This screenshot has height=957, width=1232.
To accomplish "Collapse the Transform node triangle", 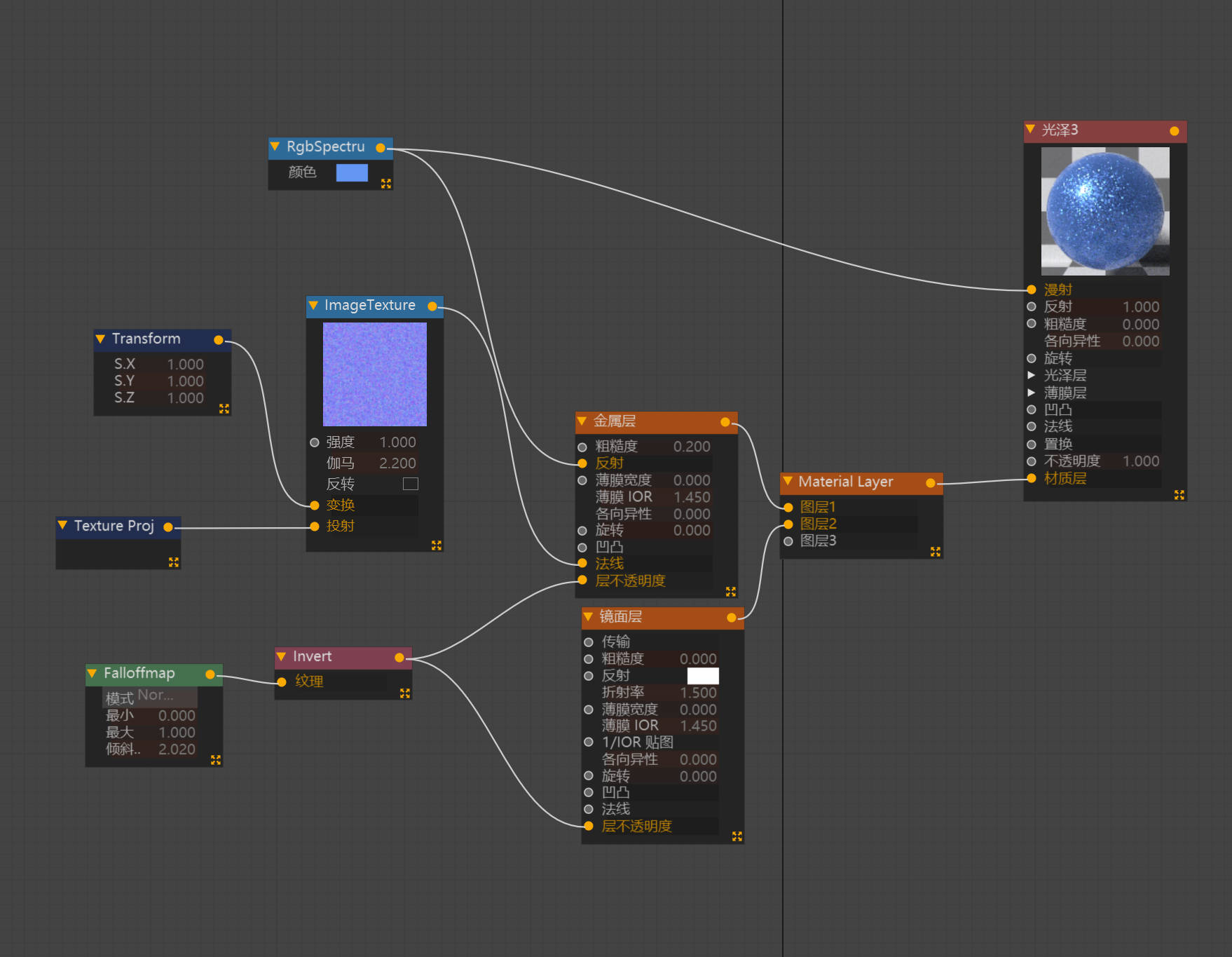I will coord(100,339).
